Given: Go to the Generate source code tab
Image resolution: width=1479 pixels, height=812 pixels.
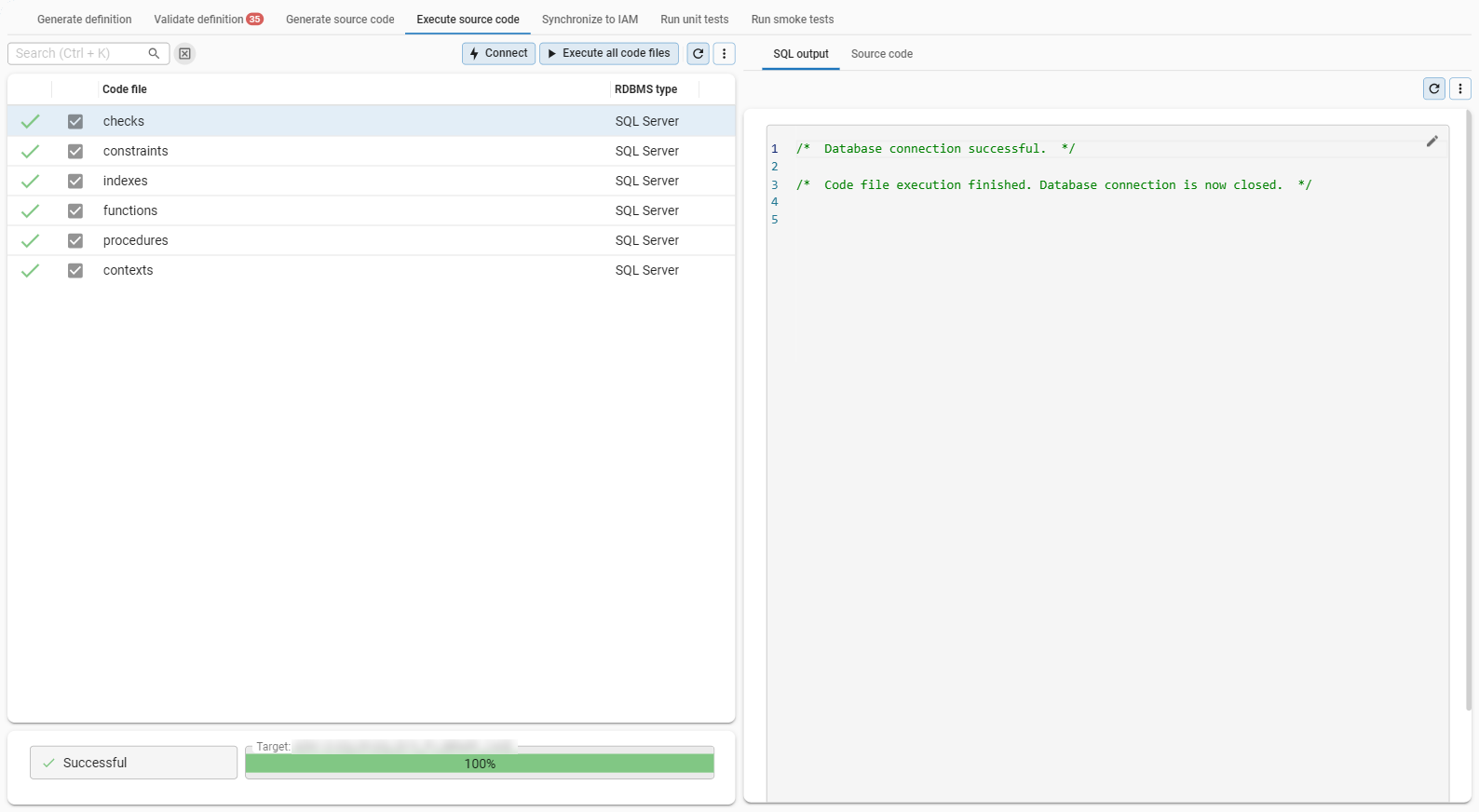Looking at the screenshot, I should (340, 20).
